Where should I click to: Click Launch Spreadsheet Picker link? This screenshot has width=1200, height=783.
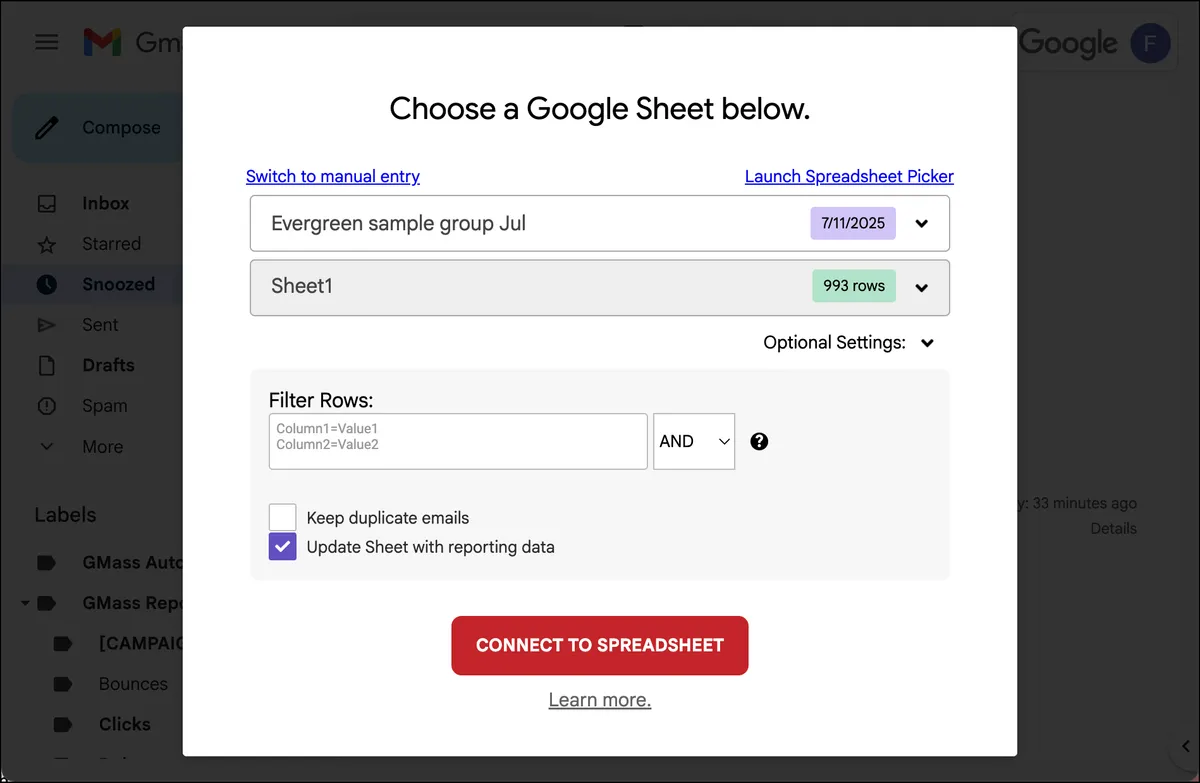coord(849,176)
